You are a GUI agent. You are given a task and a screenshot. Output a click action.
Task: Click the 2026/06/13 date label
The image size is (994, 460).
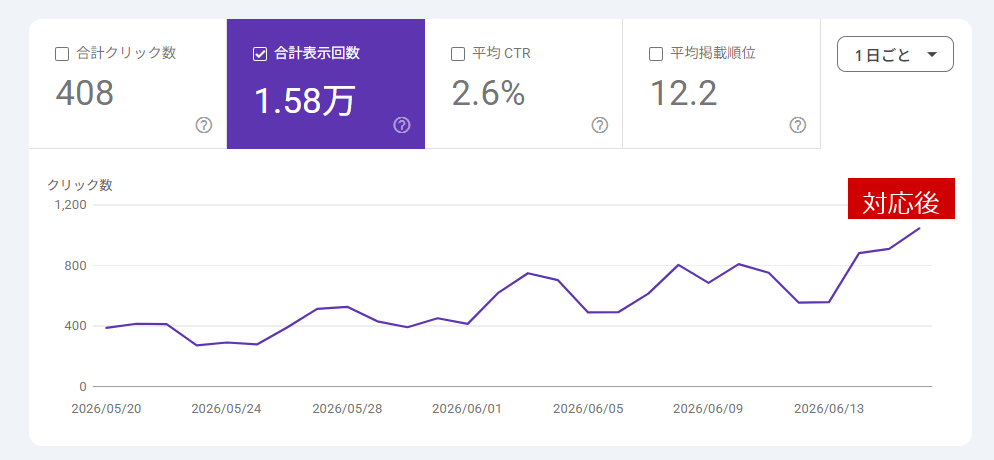[x=829, y=409]
